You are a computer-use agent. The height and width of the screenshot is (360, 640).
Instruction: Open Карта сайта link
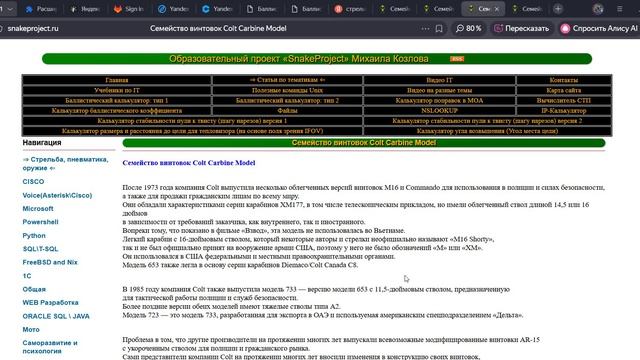[564, 90]
